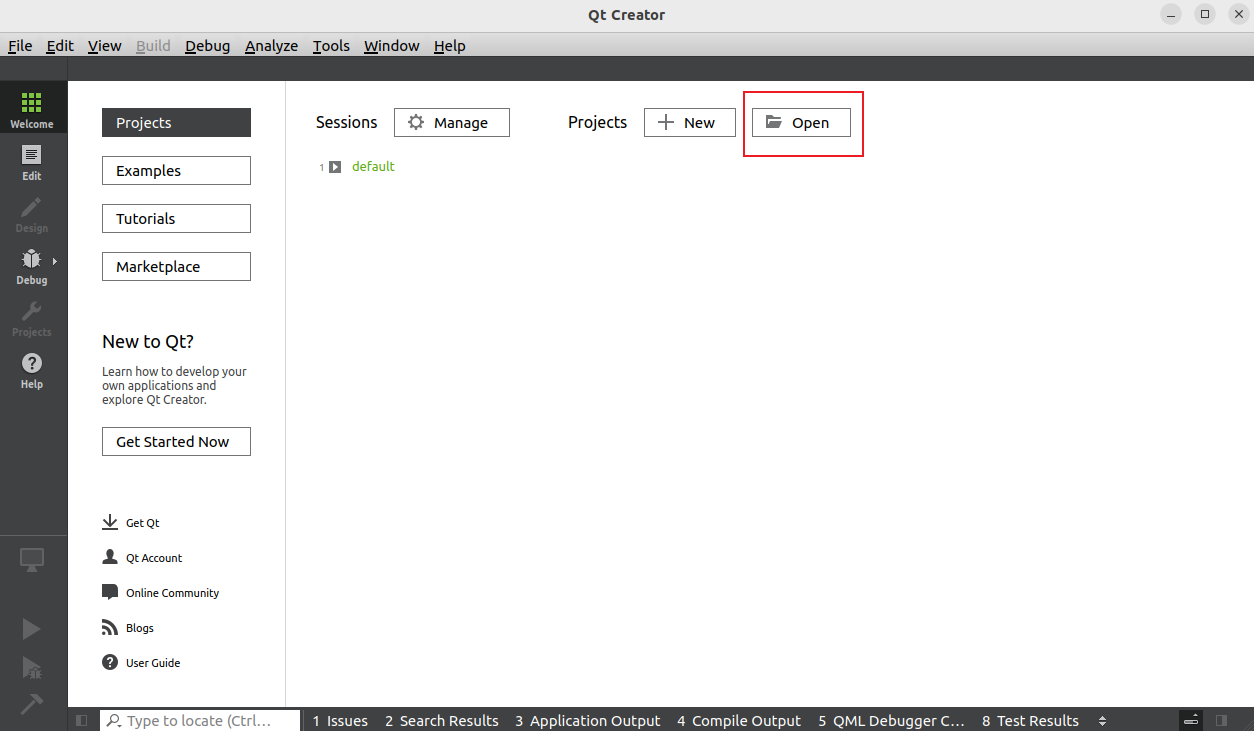
Task: Toggle the right sidebar via the status bar icon
Action: [x=1221, y=720]
